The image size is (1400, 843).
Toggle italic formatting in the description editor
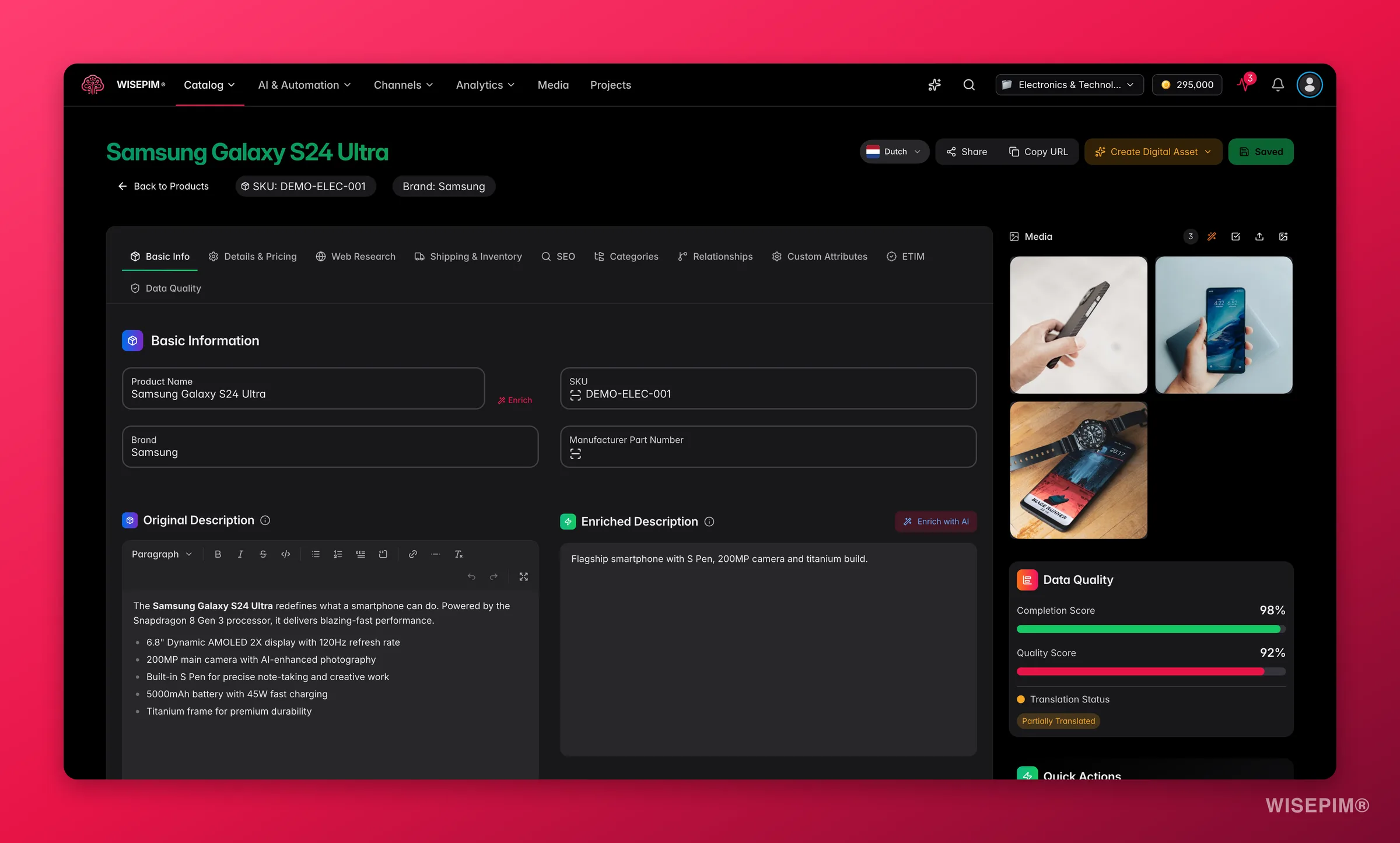click(x=240, y=554)
